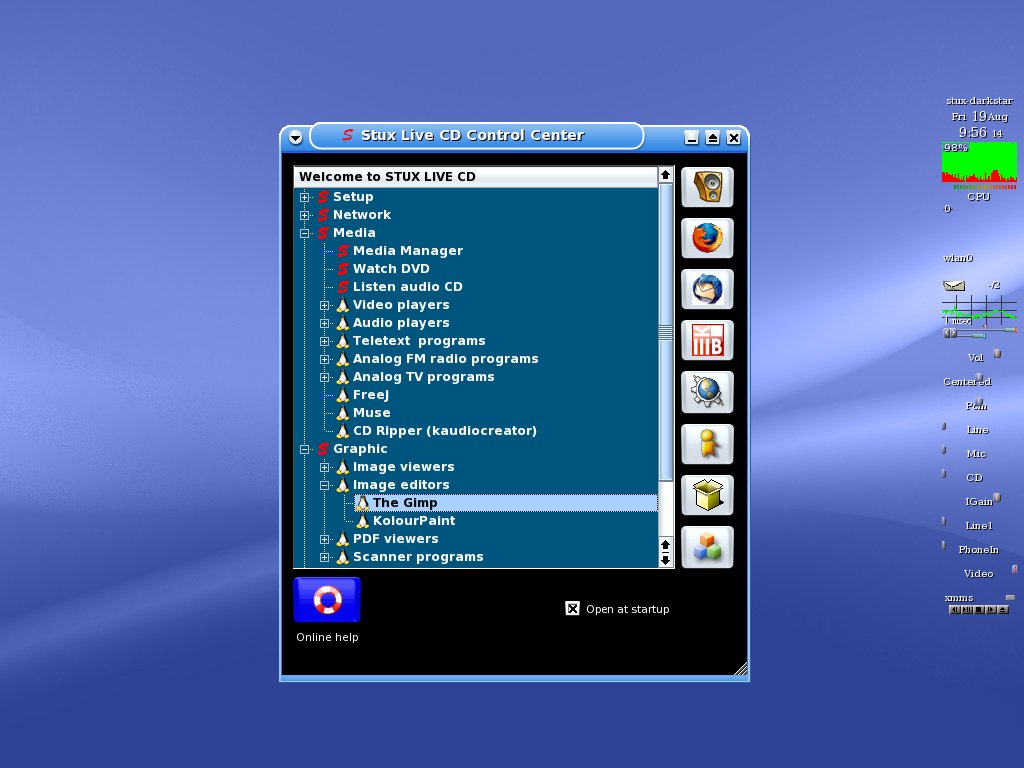Expand the Audio players node

pos(325,323)
